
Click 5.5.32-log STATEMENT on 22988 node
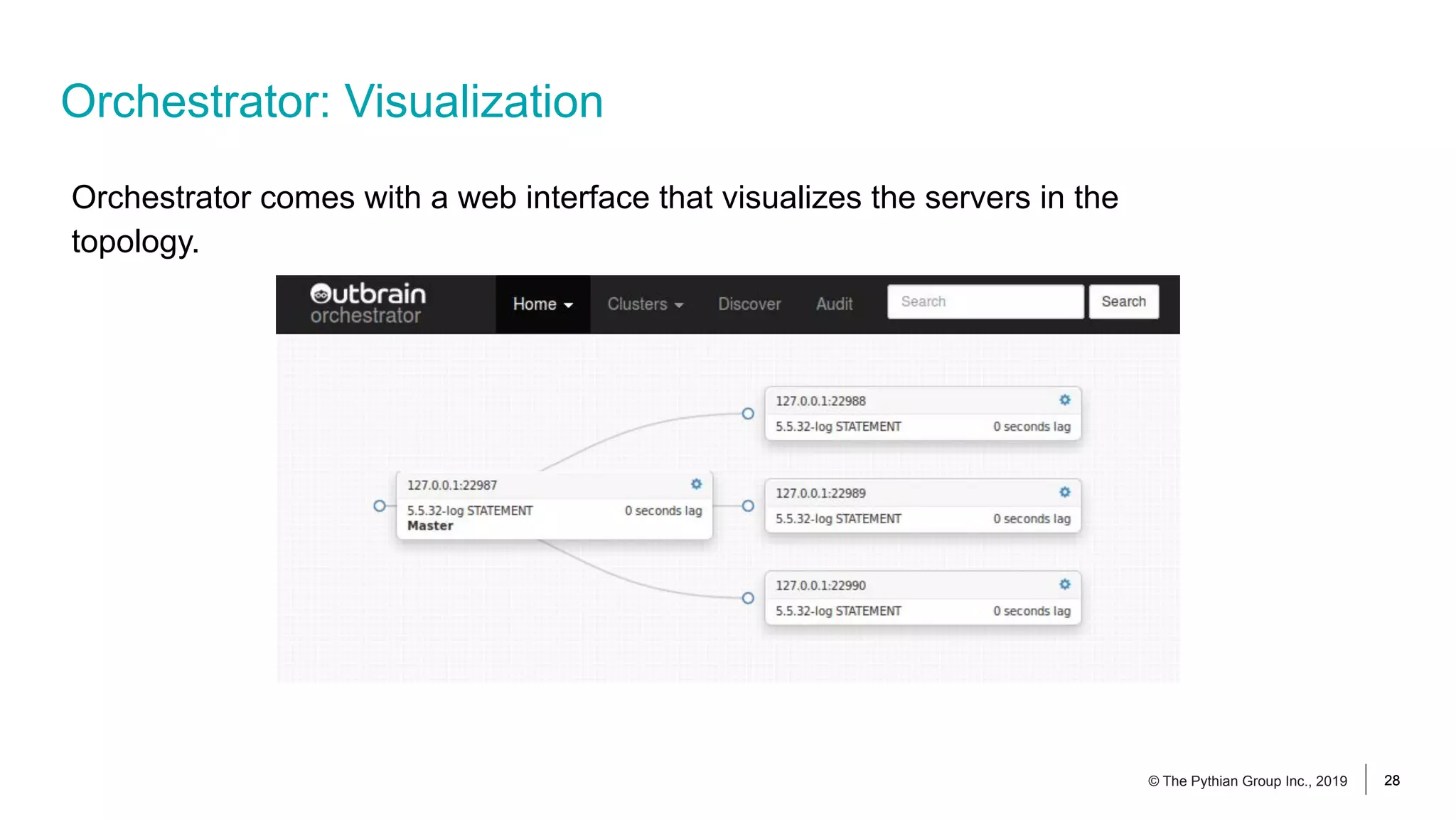pyautogui.click(x=838, y=427)
